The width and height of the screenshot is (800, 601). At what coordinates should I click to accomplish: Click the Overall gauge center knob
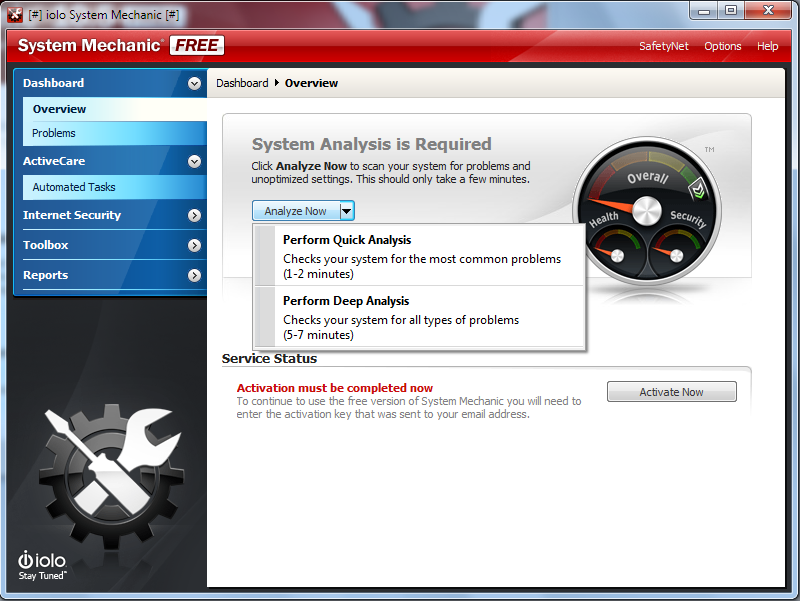(646, 210)
